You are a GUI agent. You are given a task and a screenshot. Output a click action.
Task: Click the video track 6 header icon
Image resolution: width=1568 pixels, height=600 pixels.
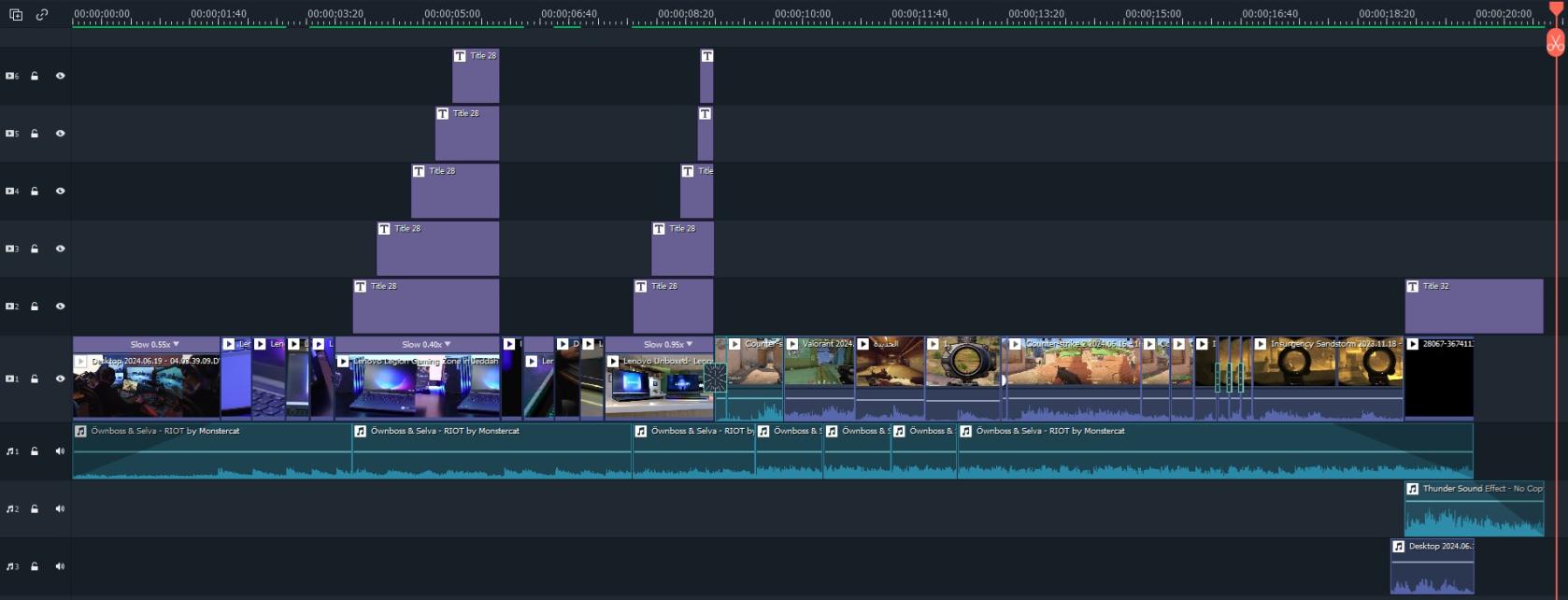[12, 76]
